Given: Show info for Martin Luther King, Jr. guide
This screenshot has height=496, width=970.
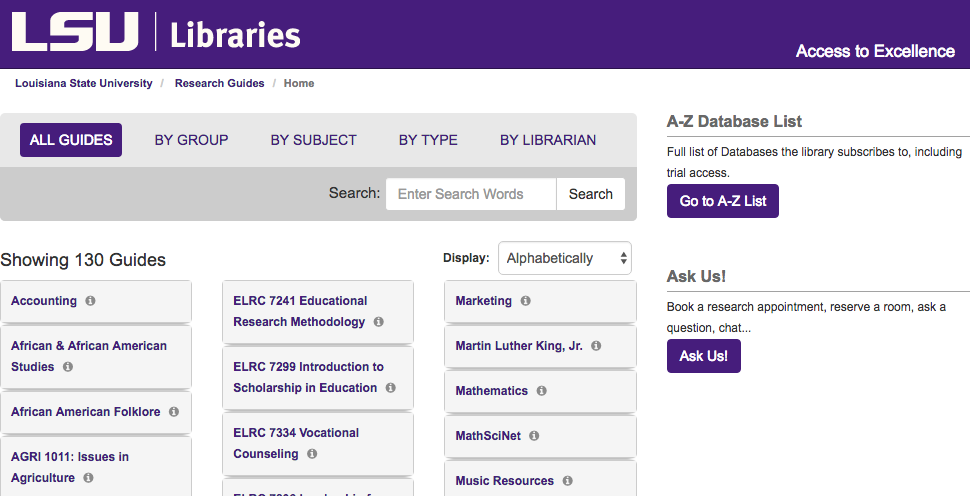Looking at the screenshot, I should tap(596, 346).
